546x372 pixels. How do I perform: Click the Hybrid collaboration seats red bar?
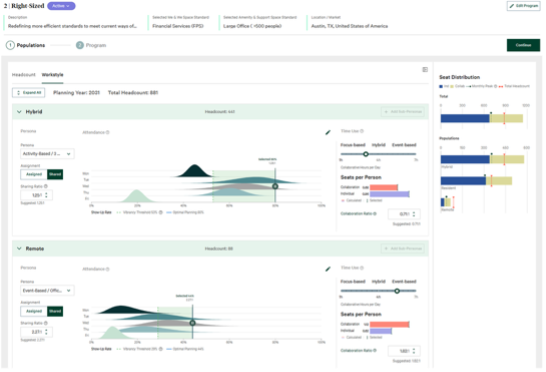click(384, 187)
